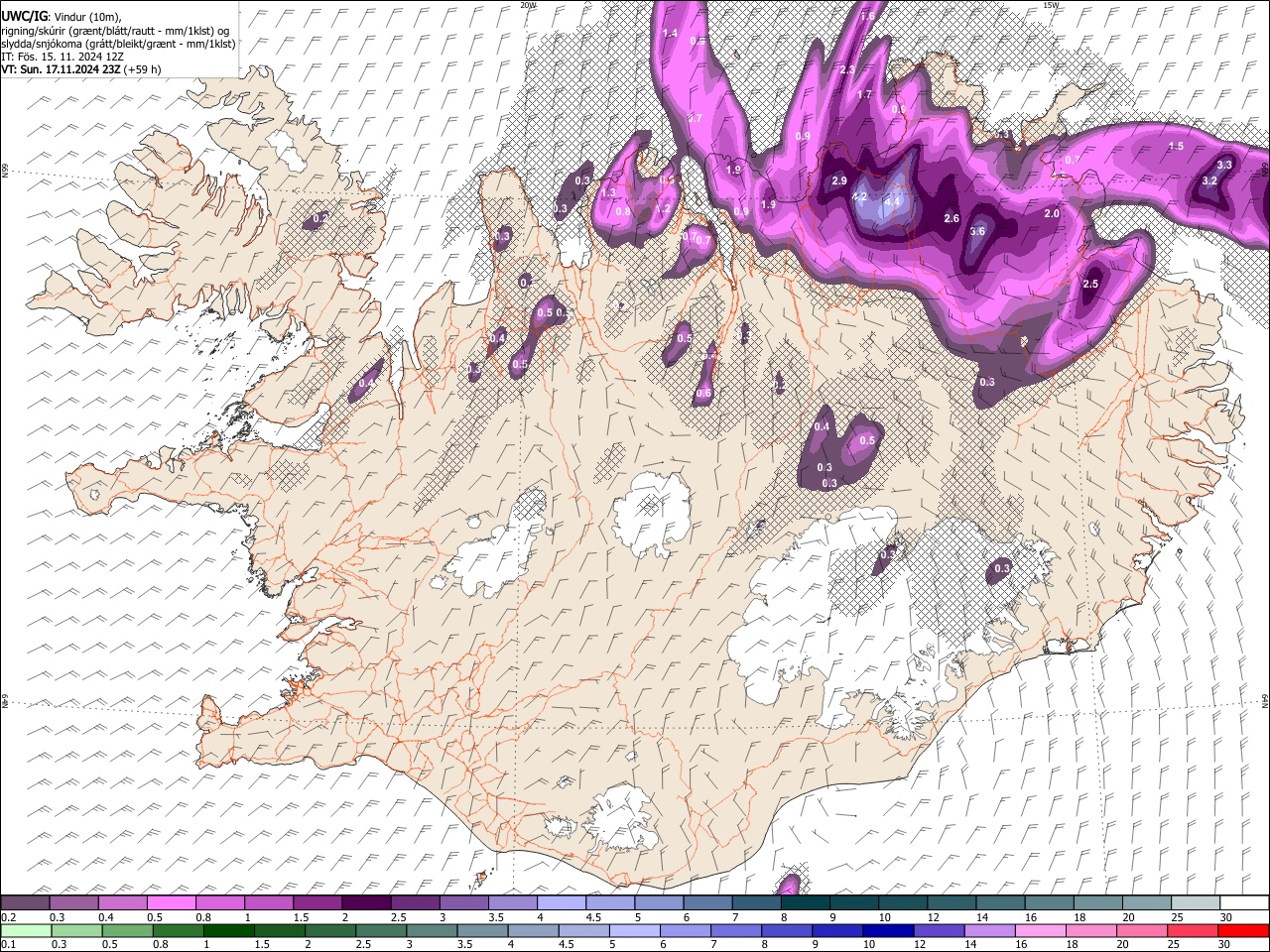
Task: Pick the bright pink 0.5 swatch in upper scale
Action: (x=172, y=903)
